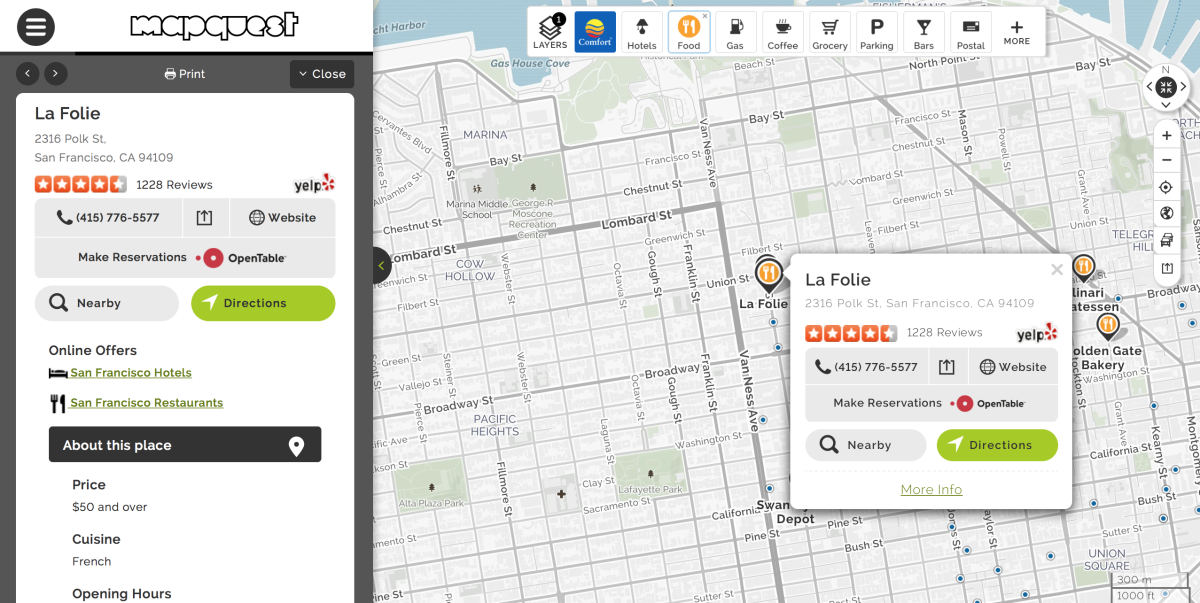Switch map style with the globe icon
This screenshot has height=603, width=1200.
1166,212
